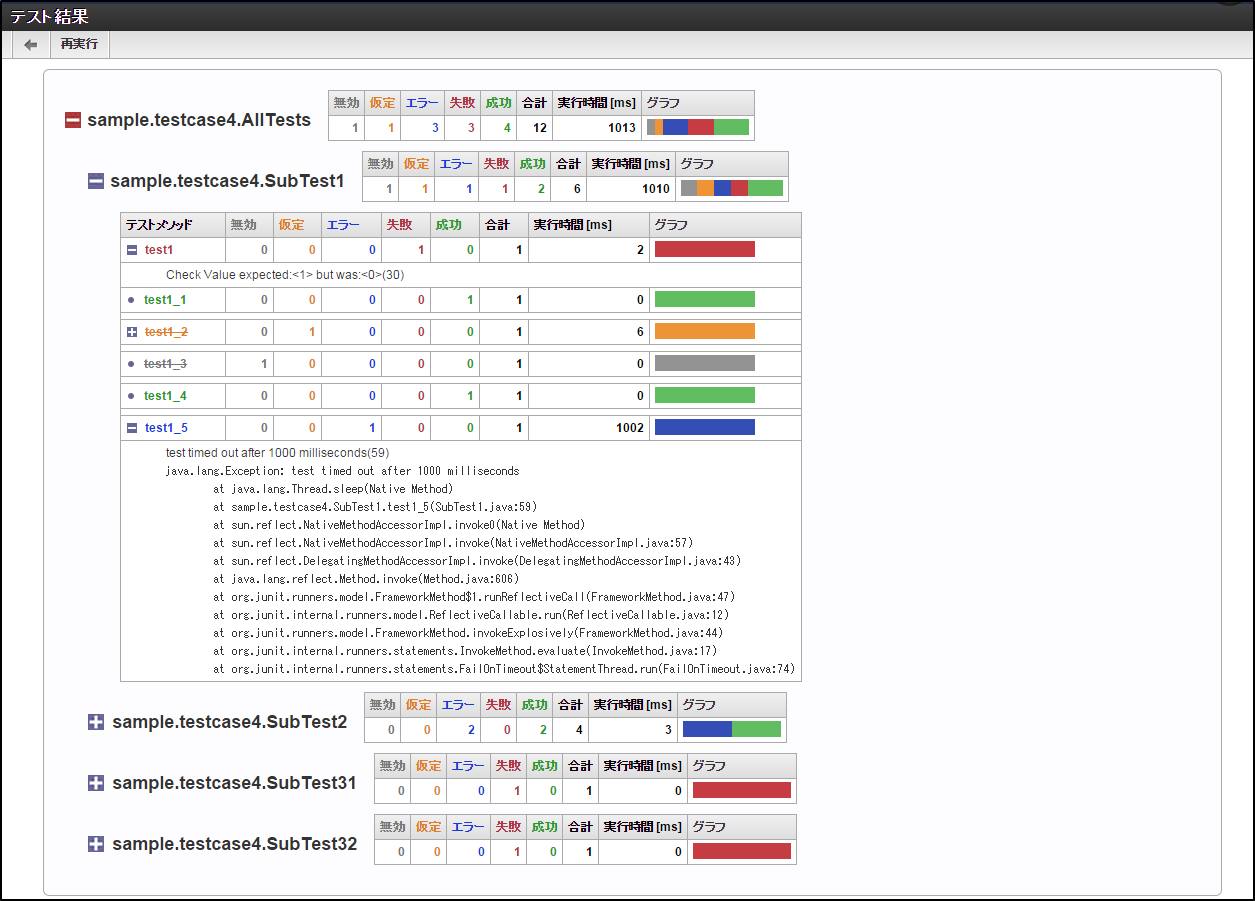Select the test1_5 method name
Screen dimensions: 1255x901
pos(166,428)
